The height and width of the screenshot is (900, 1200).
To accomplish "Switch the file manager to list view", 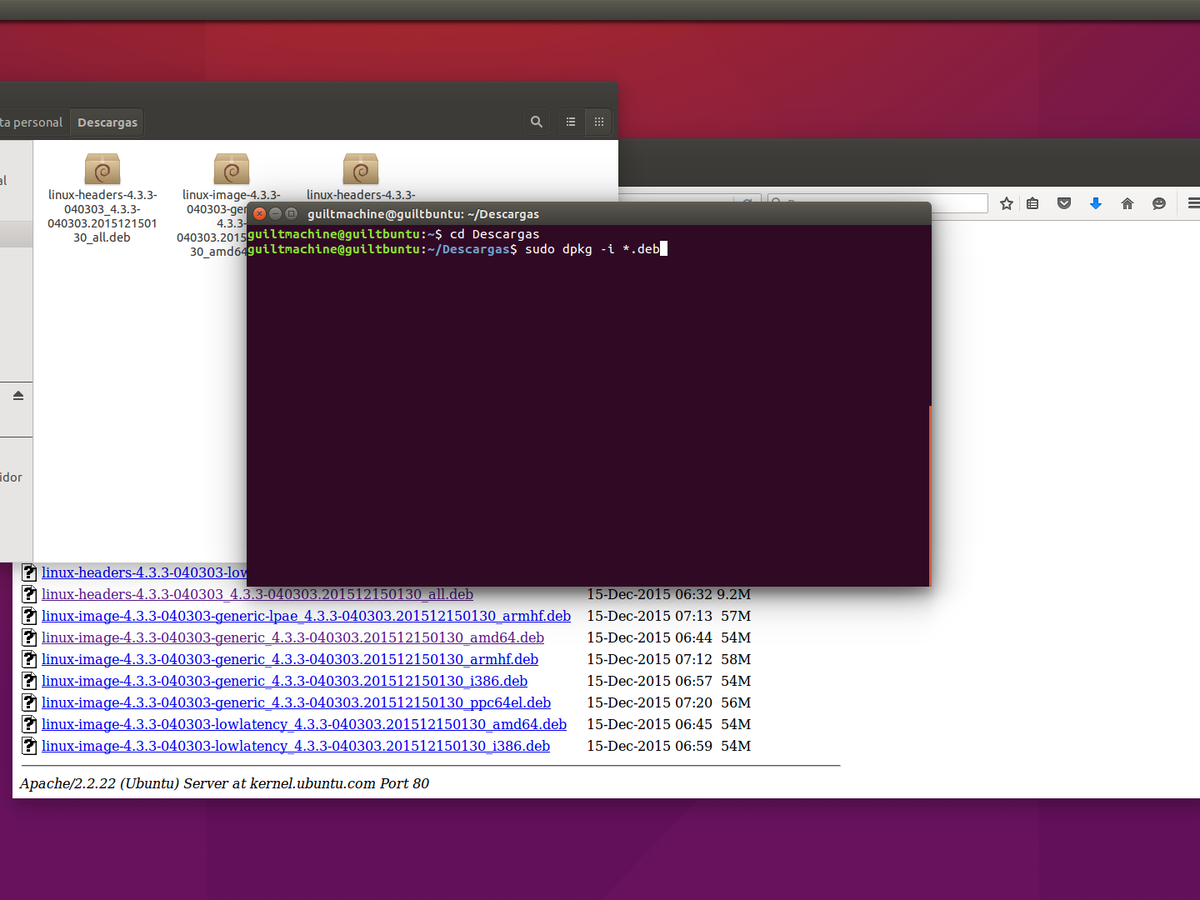I will tap(570, 121).
